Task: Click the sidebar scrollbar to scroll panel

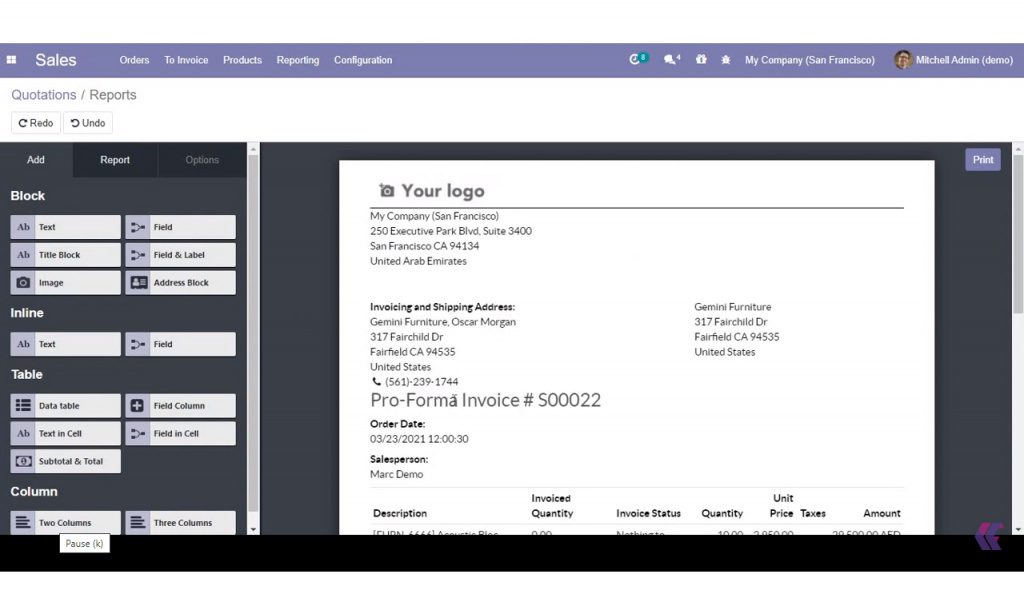Action: coord(253,340)
